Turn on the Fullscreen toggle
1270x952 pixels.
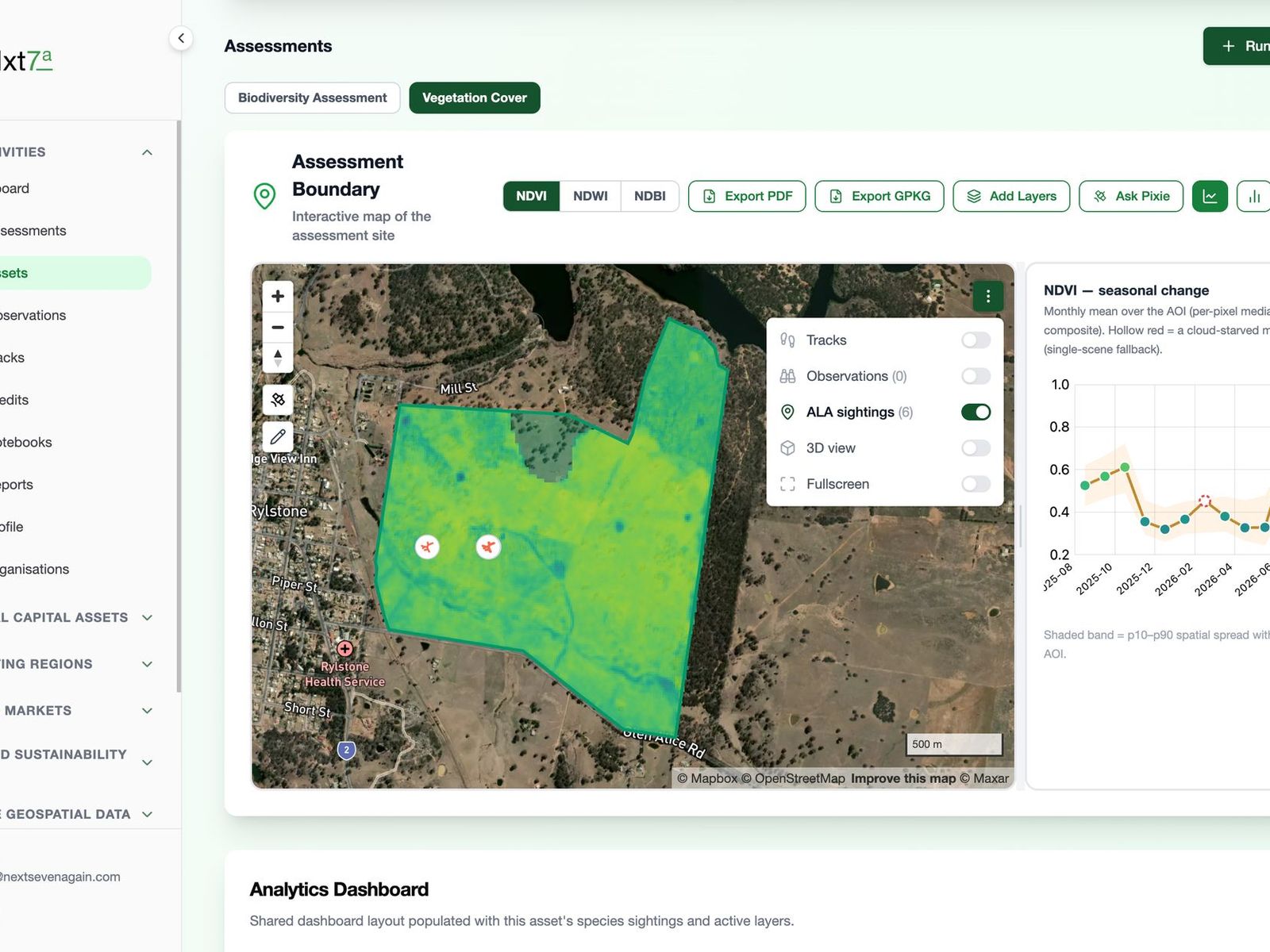[x=976, y=484]
